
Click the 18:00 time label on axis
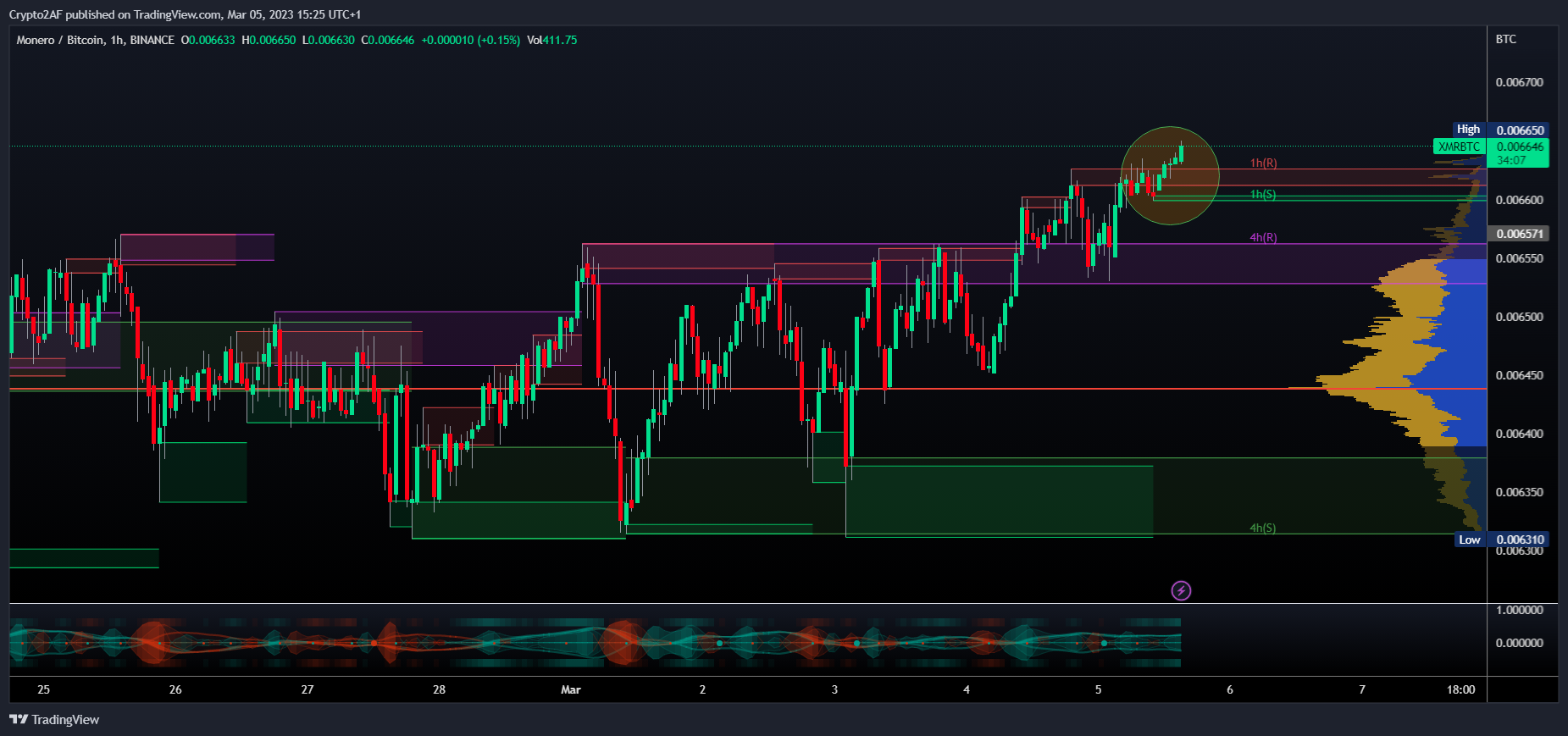point(1461,689)
